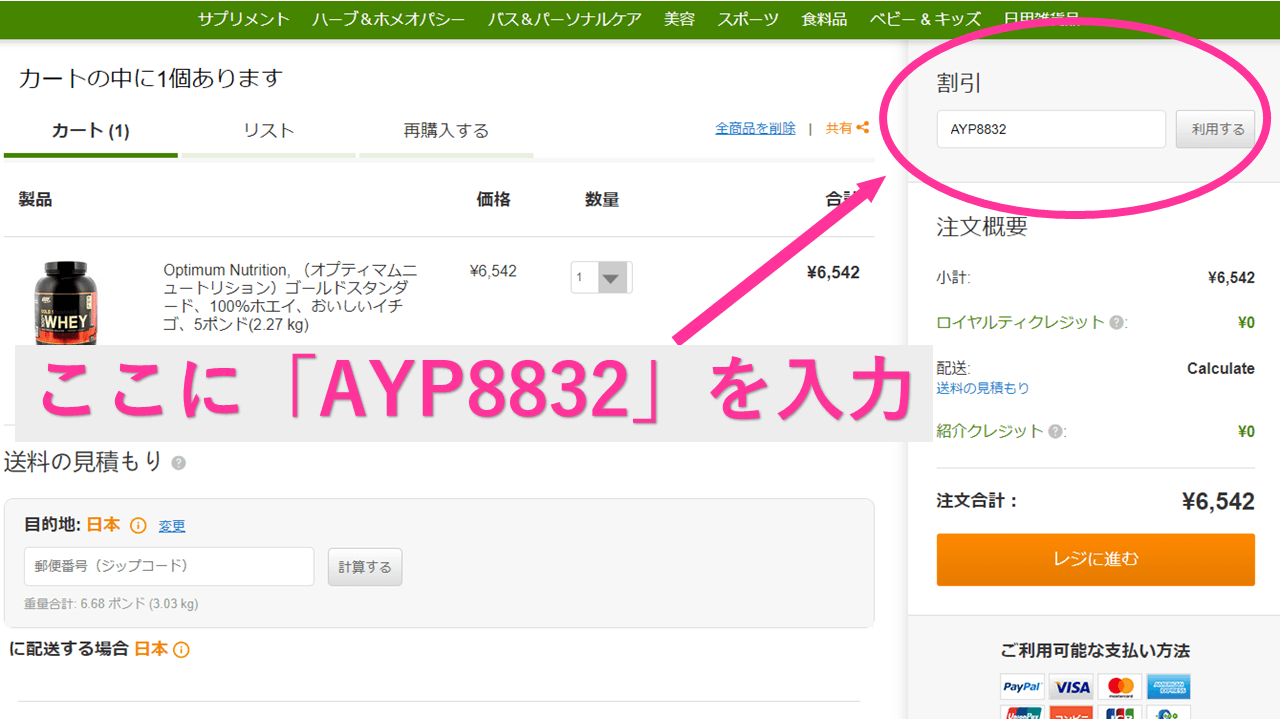Click help icon next to ロイヤルティクレジット
1280x720 pixels.
click(x=1118, y=323)
